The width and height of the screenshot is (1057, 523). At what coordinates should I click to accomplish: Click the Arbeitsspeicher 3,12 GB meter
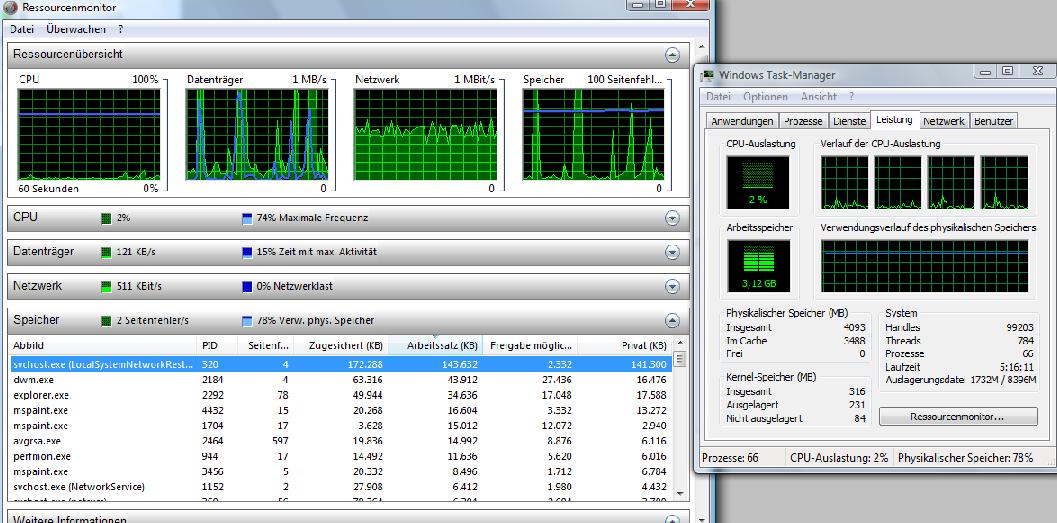(x=758, y=266)
